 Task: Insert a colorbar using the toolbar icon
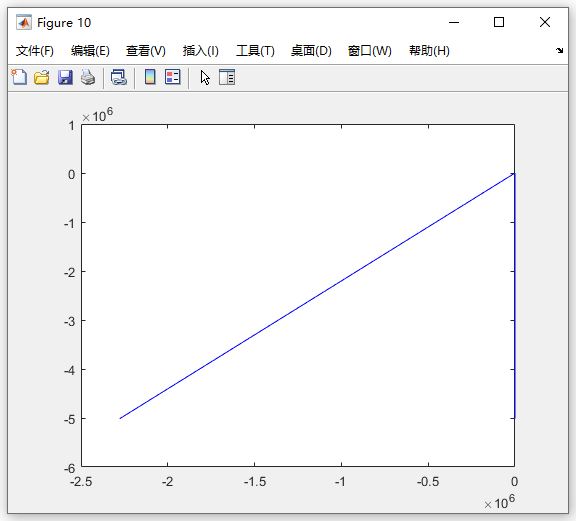(x=150, y=77)
